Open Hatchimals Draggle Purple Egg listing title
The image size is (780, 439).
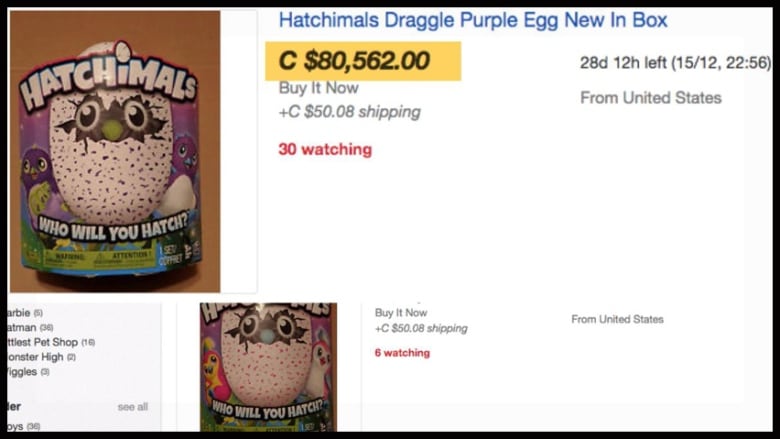[x=473, y=20]
